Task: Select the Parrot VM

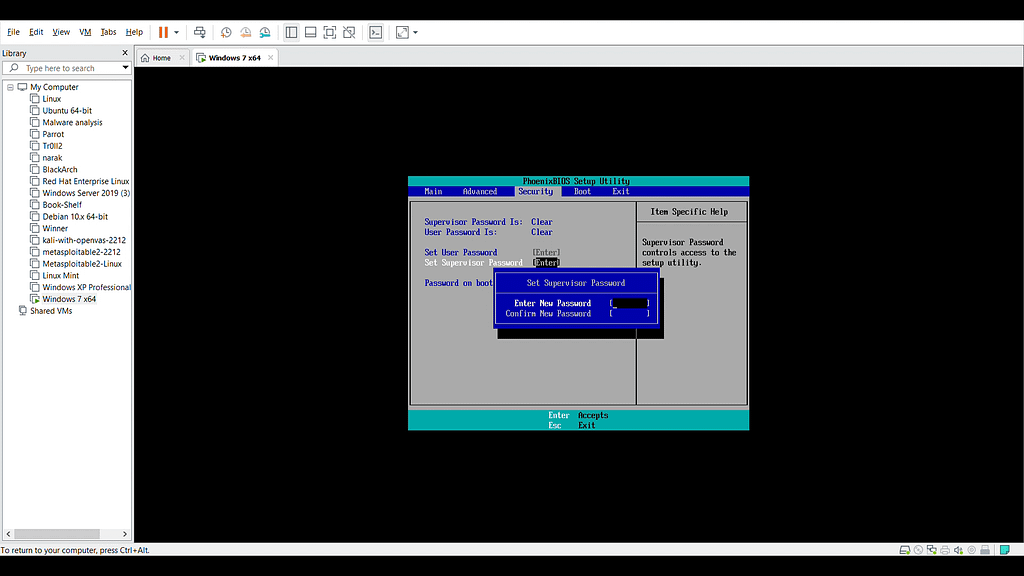Action: (x=54, y=134)
